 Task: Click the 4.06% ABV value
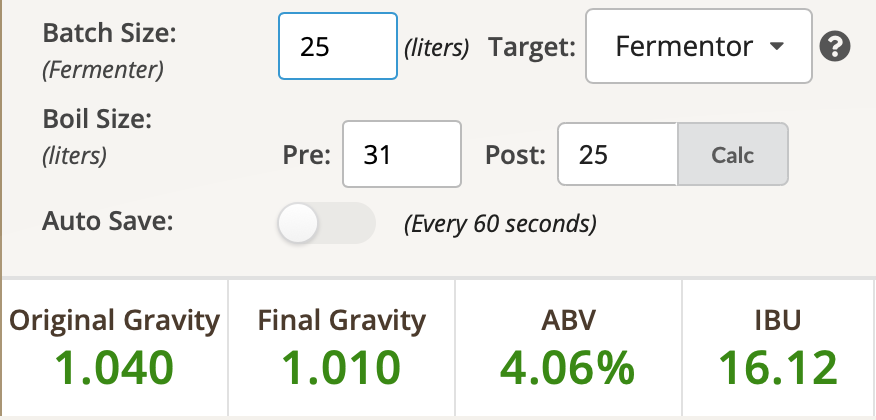pyautogui.click(x=568, y=368)
